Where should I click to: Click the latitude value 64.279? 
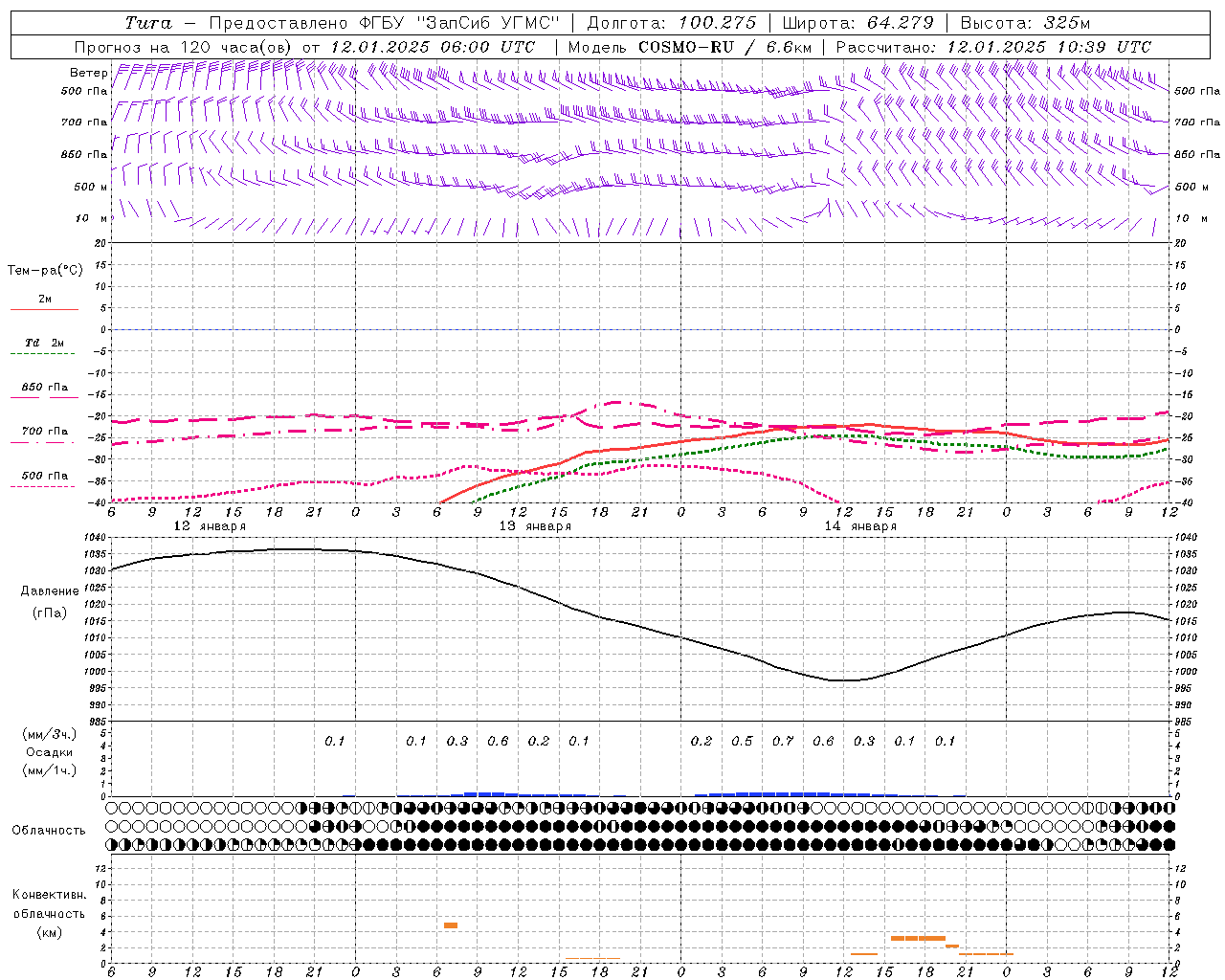901,23
